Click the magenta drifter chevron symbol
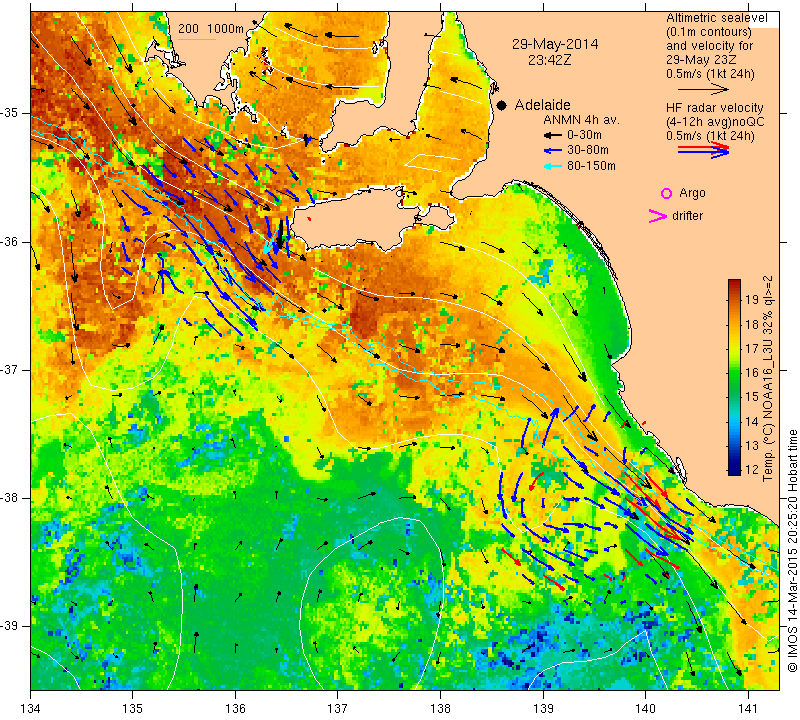The image size is (800, 720). click(x=658, y=216)
